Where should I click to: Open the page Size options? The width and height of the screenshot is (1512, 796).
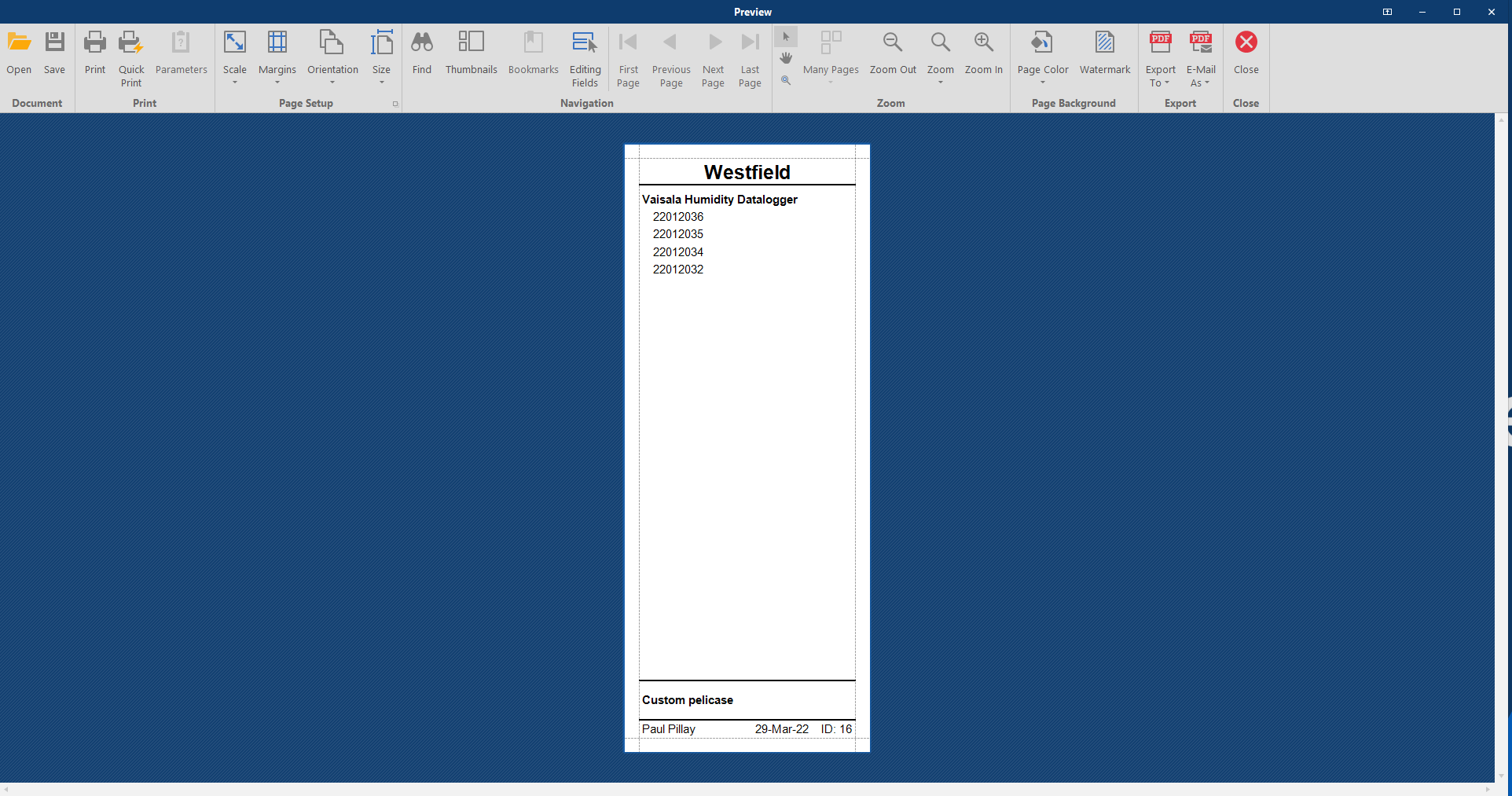381,42
